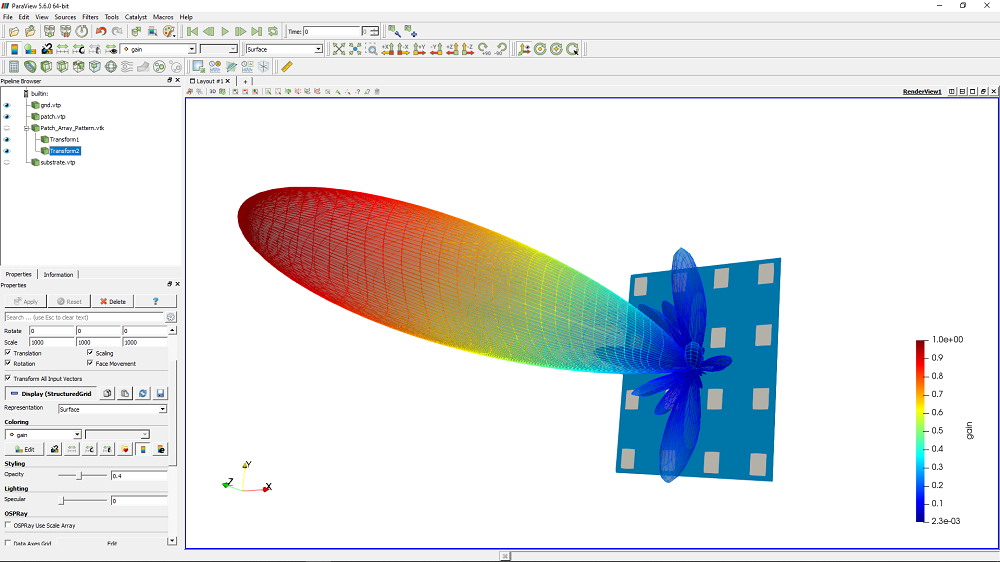Uncheck the Translation checkbox

tap(8, 353)
